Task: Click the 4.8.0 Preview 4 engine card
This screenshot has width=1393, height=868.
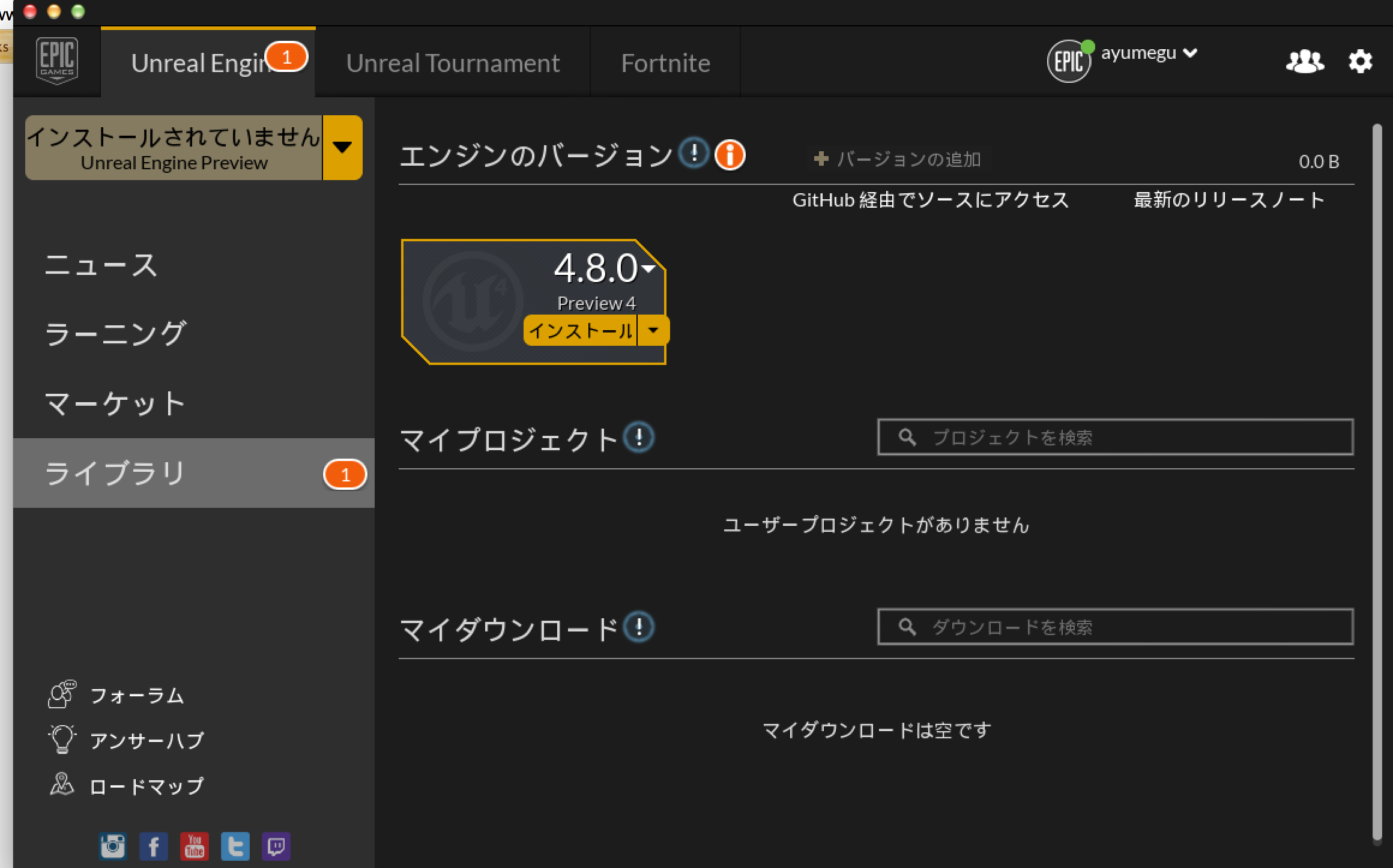Action: point(534,301)
